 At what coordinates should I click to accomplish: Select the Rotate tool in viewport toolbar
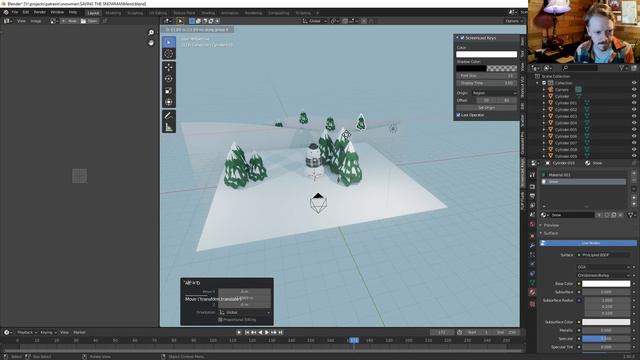tap(169, 79)
